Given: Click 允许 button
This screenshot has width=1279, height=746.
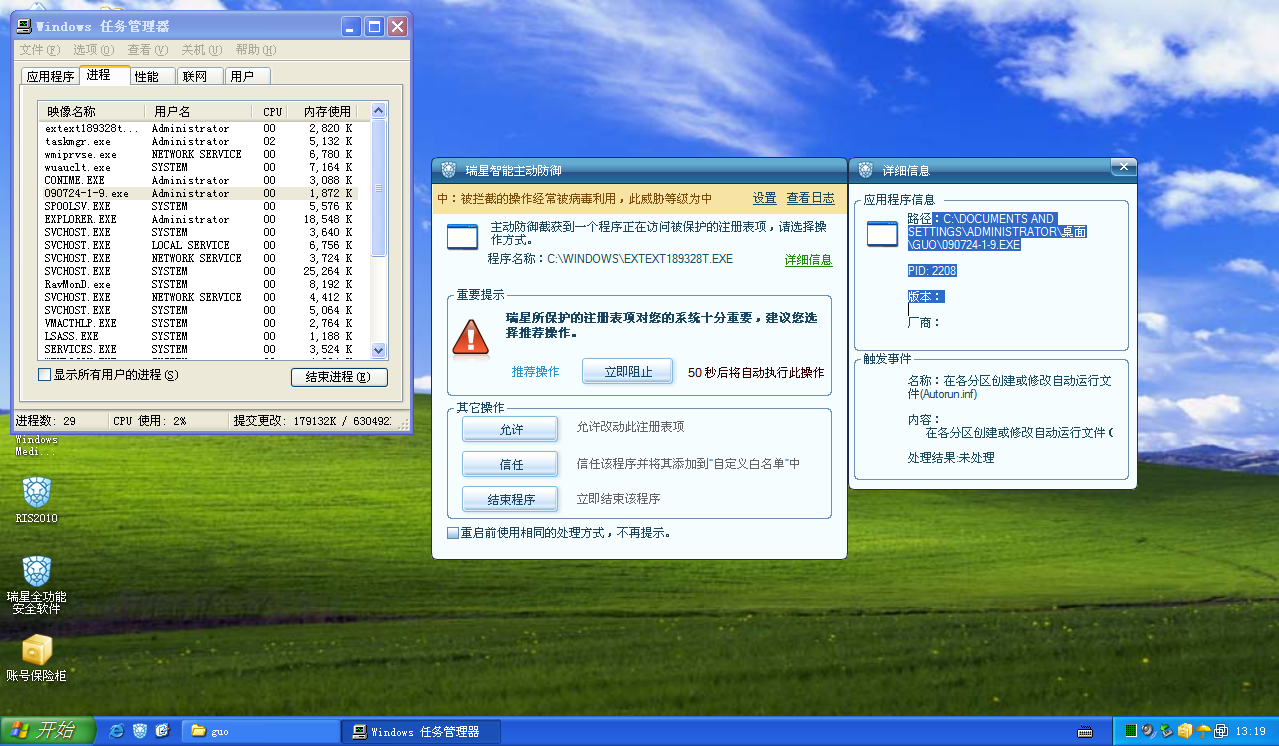Looking at the screenshot, I should [x=511, y=429].
